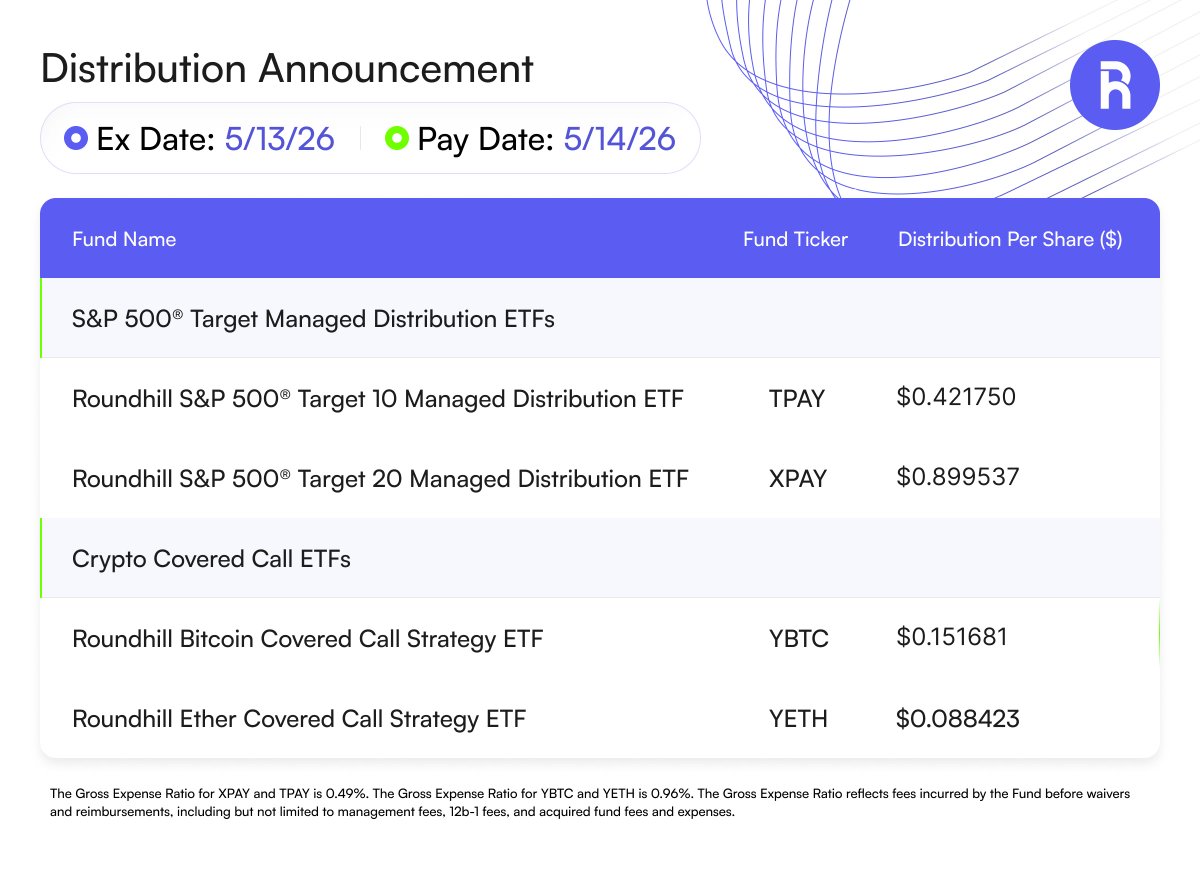Select the Pay Date 5/14/26 value
Screen dimensions: 1200x870
pos(619,139)
